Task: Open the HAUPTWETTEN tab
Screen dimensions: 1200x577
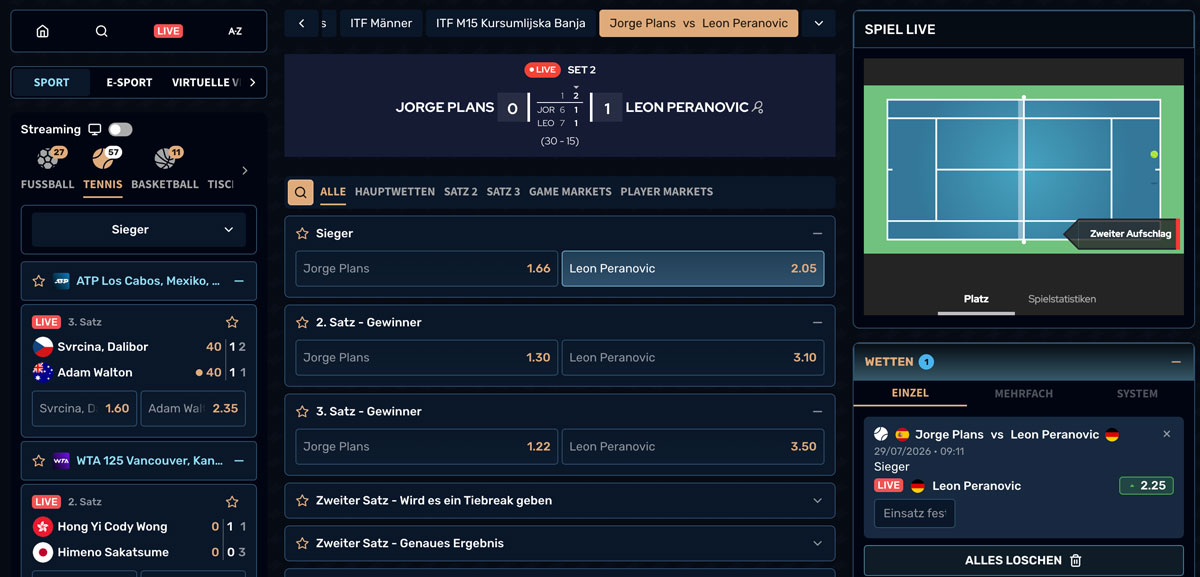Action: coord(395,192)
